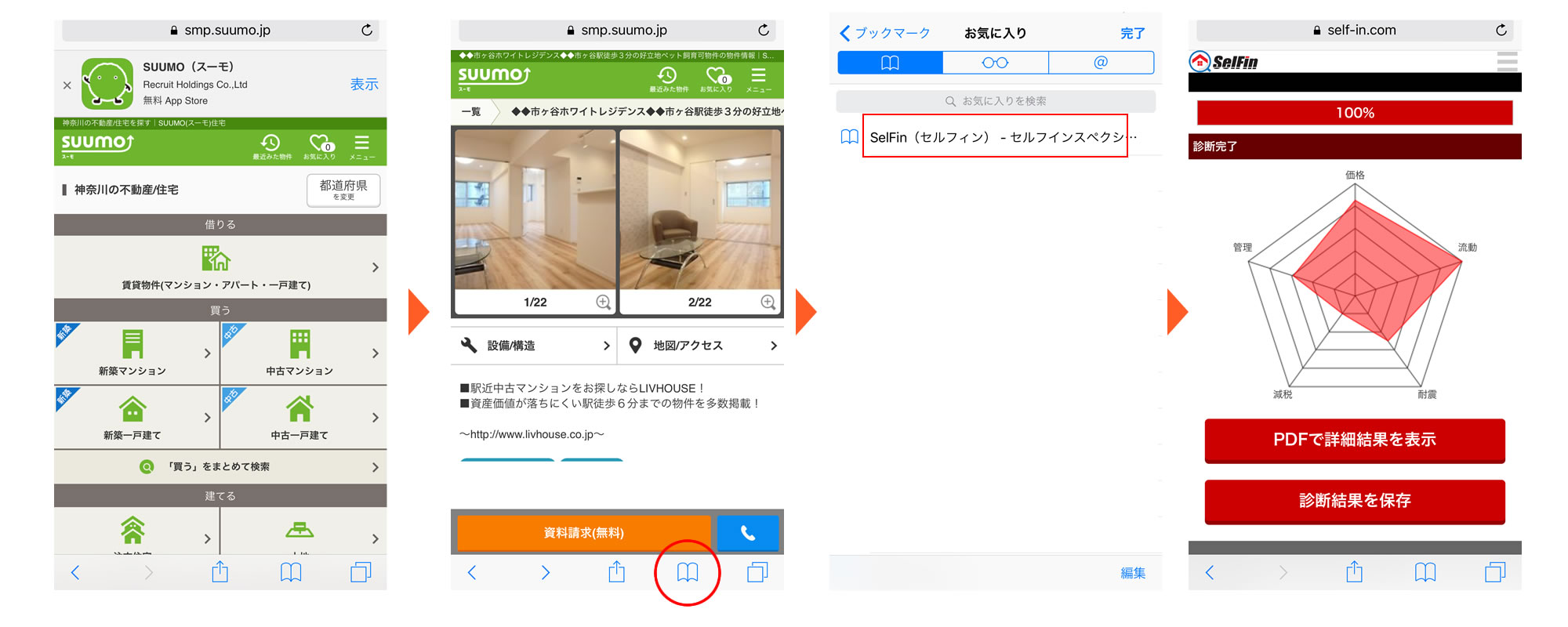This screenshot has width=1568, height=627.
Task: Tap smp.suumo.jp address bar on first screen
Action: pyautogui.click(x=220, y=30)
